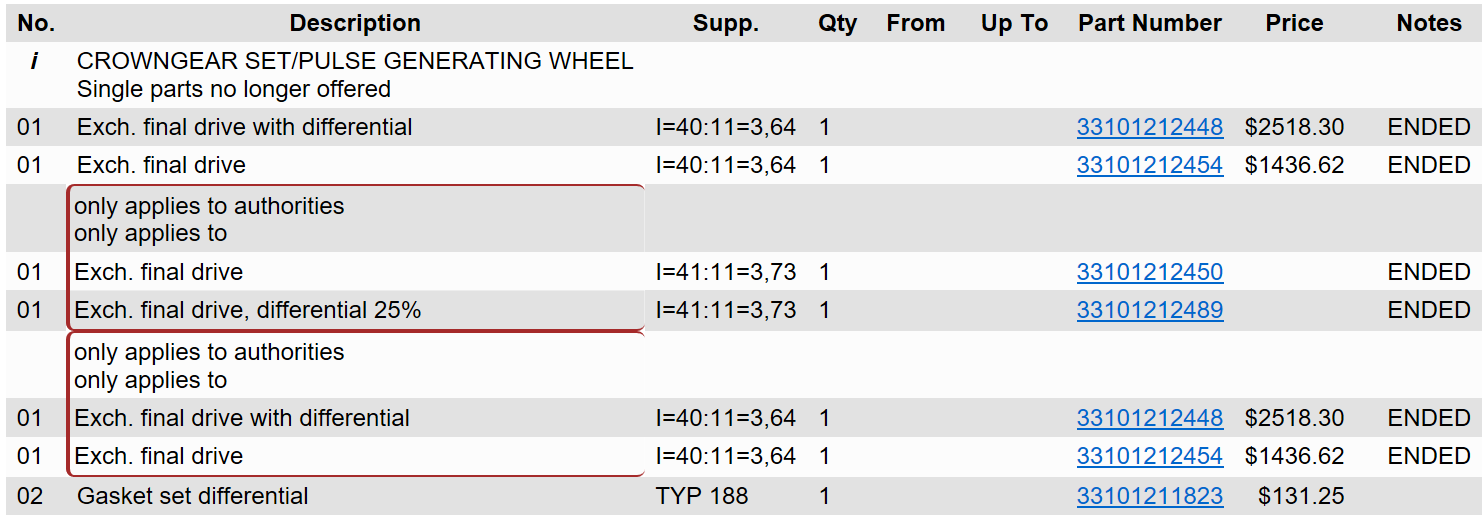Screen dimensions: 1483x521
Task: Click the 'Qty' column header
Action: pyautogui.click(x=838, y=23)
